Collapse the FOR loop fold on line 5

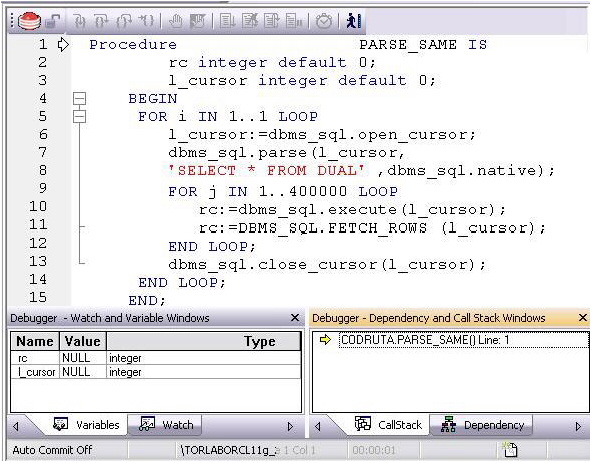pyautogui.click(x=79, y=116)
